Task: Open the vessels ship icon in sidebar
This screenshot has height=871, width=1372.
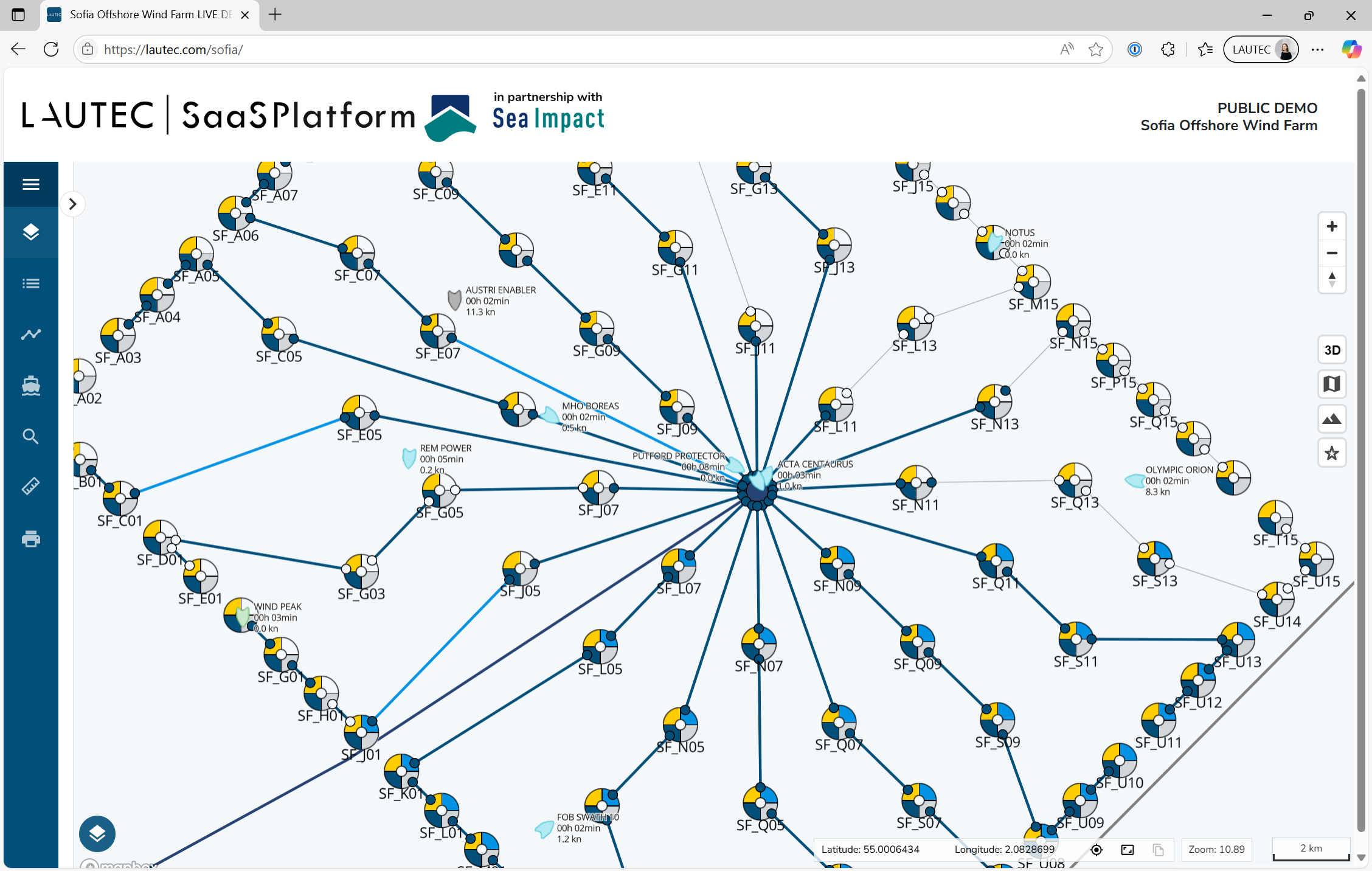Action: (x=31, y=386)
